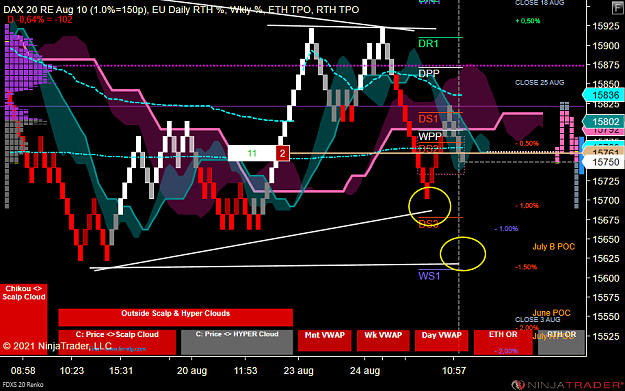Image resolution: width=625 pixels, height=391 pixels.
Task: Click the 15700 value on price axis
Action: [605, 200]
